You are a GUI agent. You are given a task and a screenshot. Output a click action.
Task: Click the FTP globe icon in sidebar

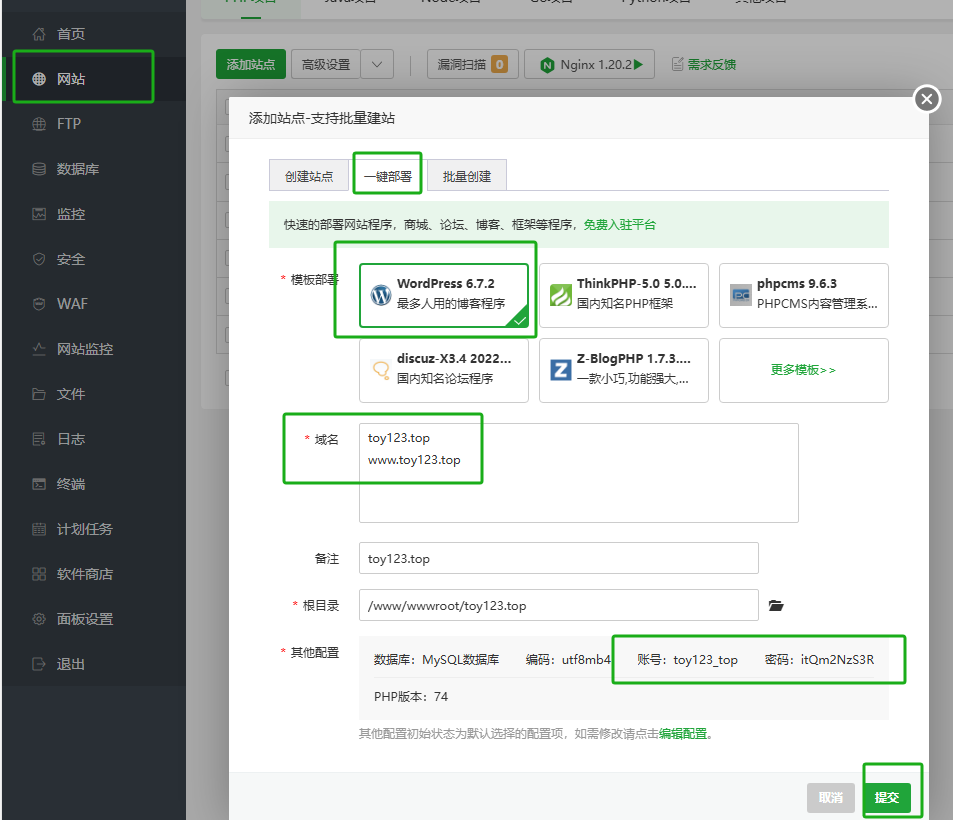[39, 124]
